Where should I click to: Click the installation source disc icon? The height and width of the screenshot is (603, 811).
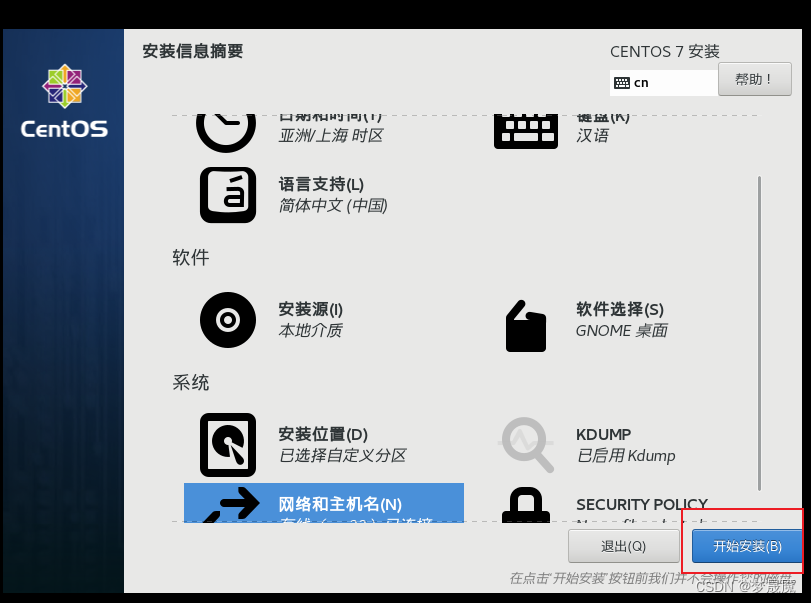228,320
